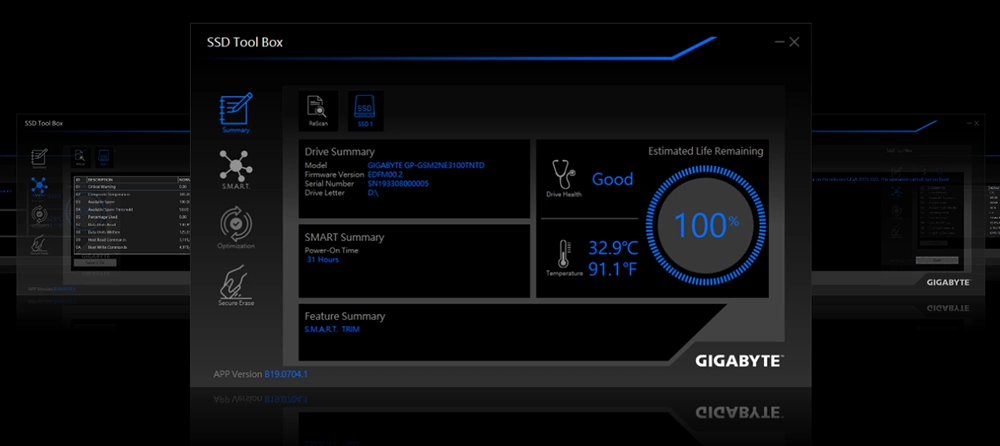Open Optimization in the left background window
The height and width of the screenshot is (446, 1000).
click(x=40, y=215)
